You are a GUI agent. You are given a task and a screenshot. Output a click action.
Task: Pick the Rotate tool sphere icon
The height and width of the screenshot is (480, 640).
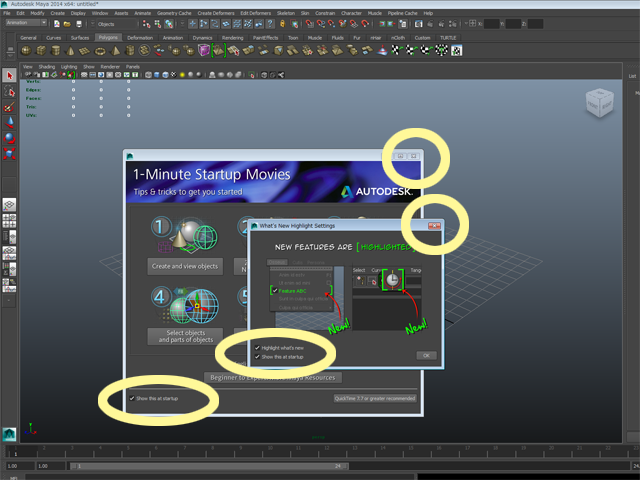(x=9, y=138)
